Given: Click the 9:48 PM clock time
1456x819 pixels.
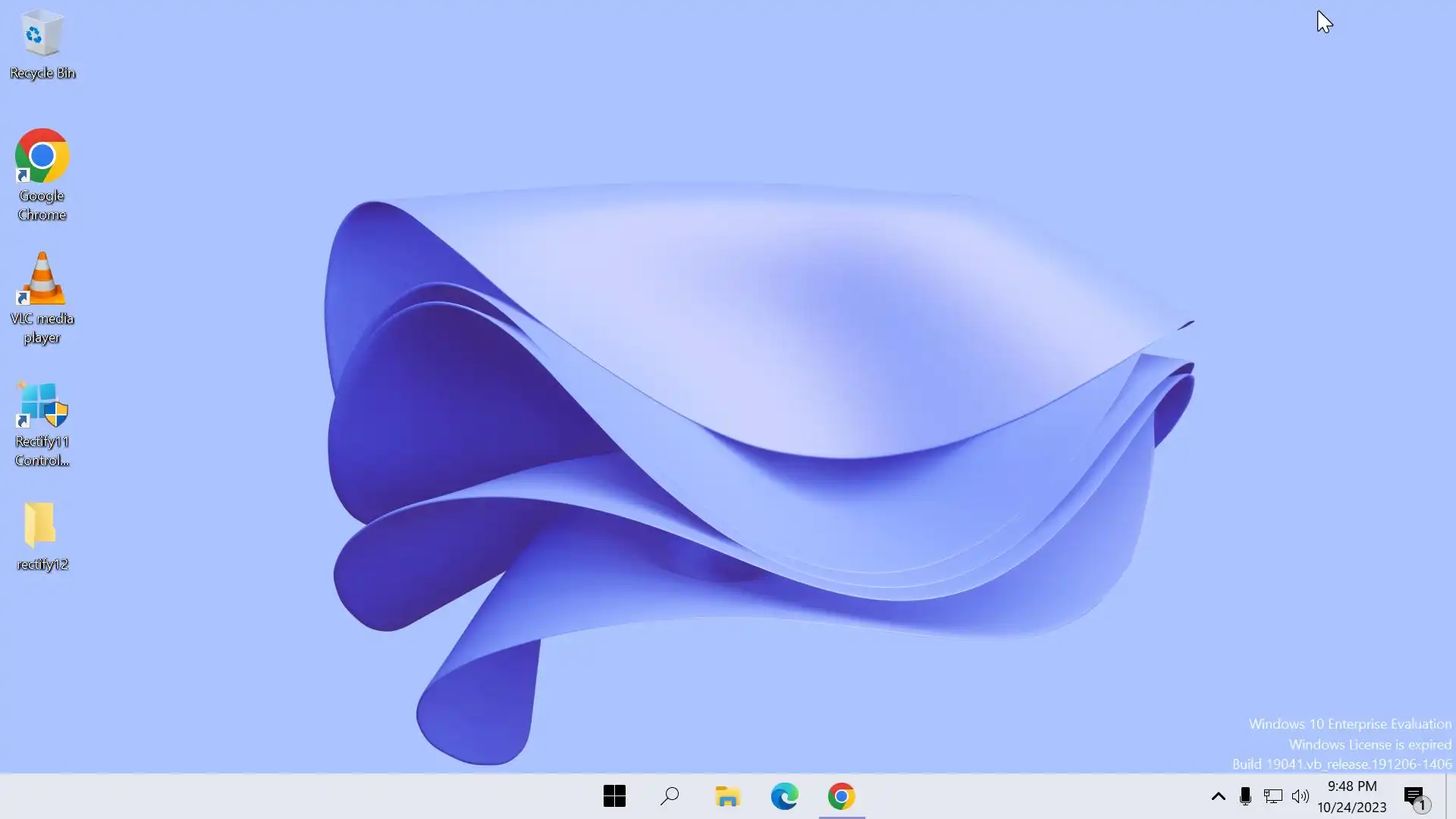Looking at the screenshot, I should point(1351,786).
